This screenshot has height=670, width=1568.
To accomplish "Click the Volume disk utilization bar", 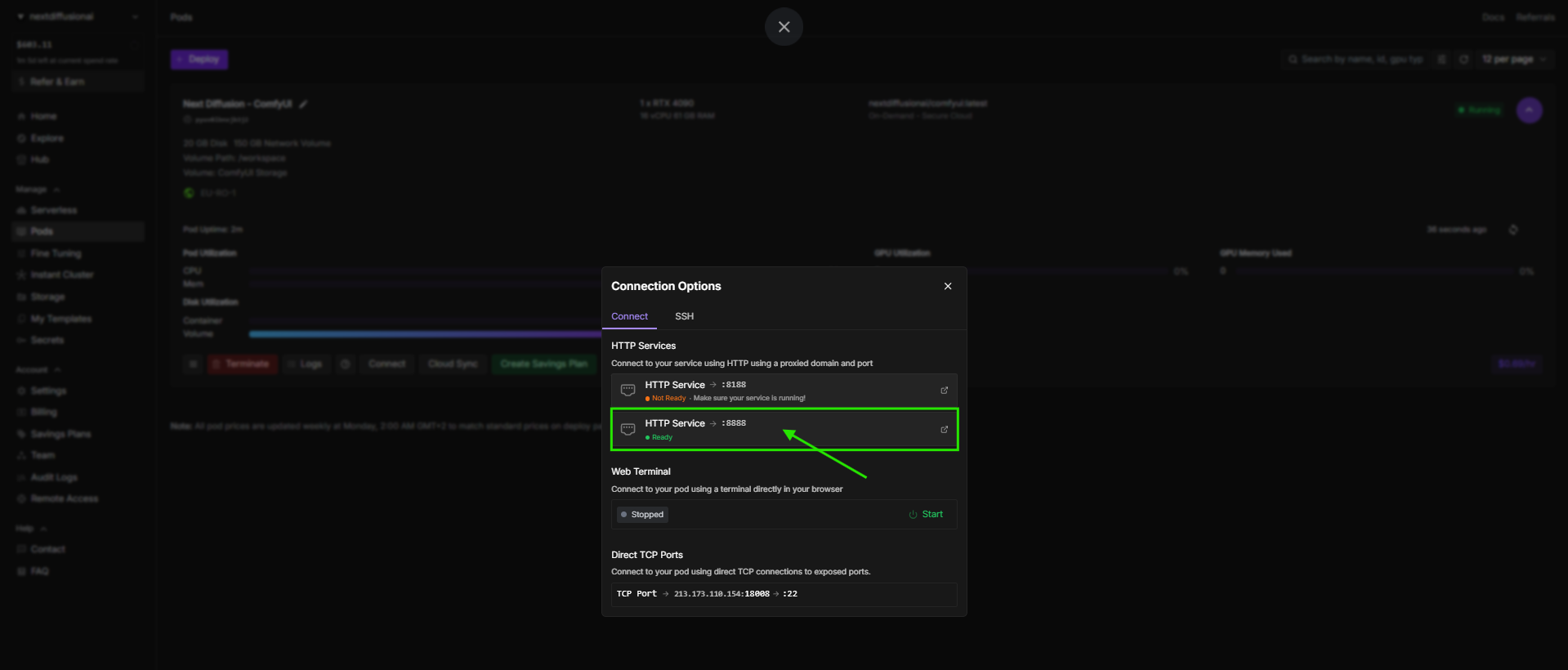I will (425, 334).
